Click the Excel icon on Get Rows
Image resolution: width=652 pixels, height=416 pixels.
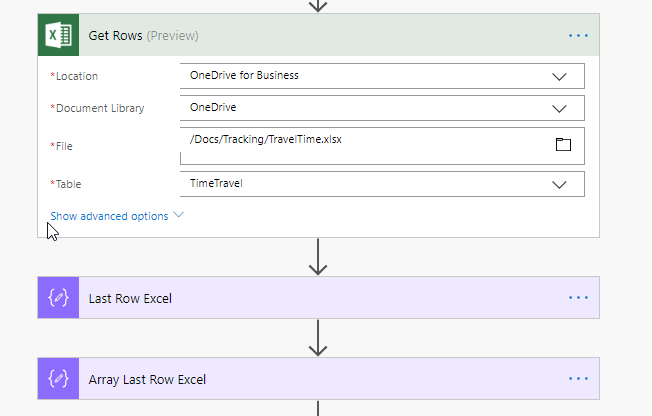pyautogui.click(x=58, y=35)
